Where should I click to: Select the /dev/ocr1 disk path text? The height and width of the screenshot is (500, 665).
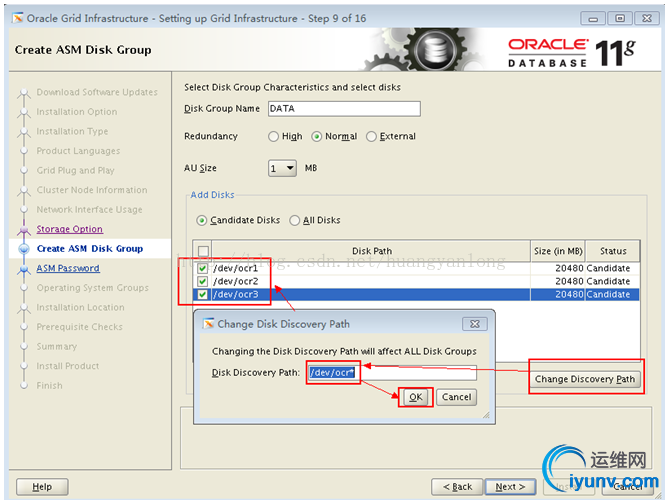235,268
